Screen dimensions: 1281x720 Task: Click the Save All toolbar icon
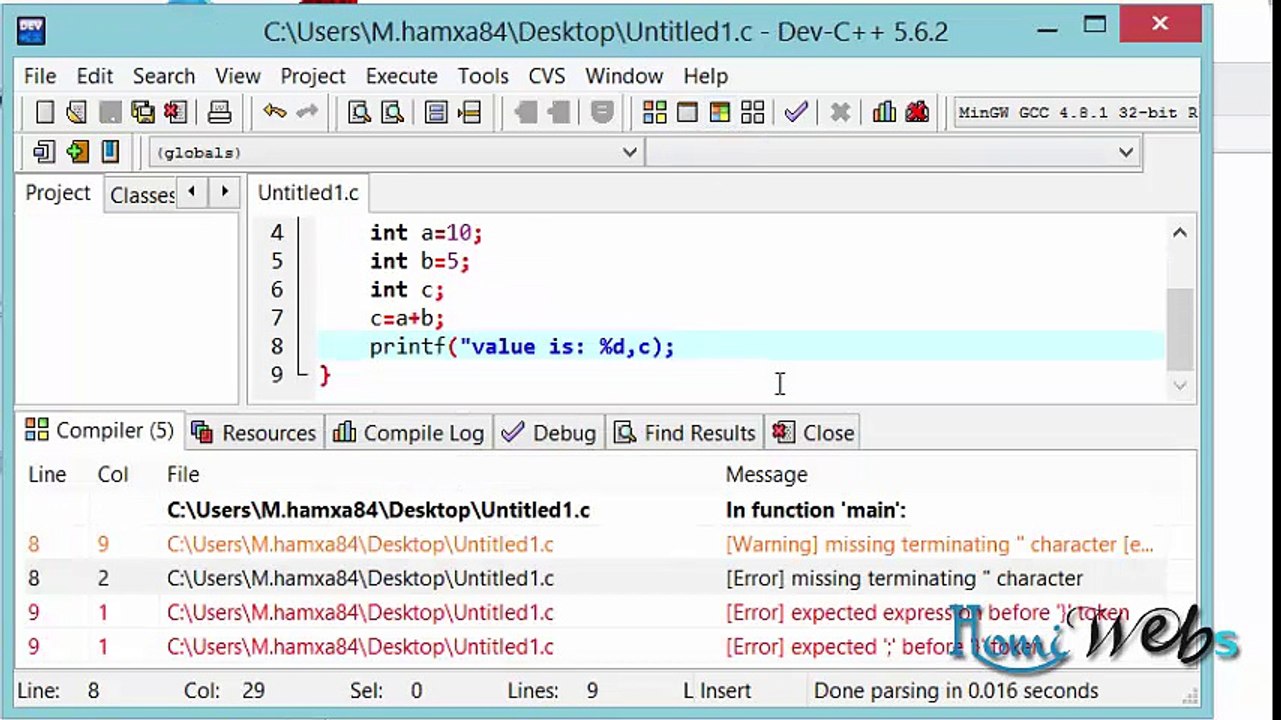[x=143, y=112]
